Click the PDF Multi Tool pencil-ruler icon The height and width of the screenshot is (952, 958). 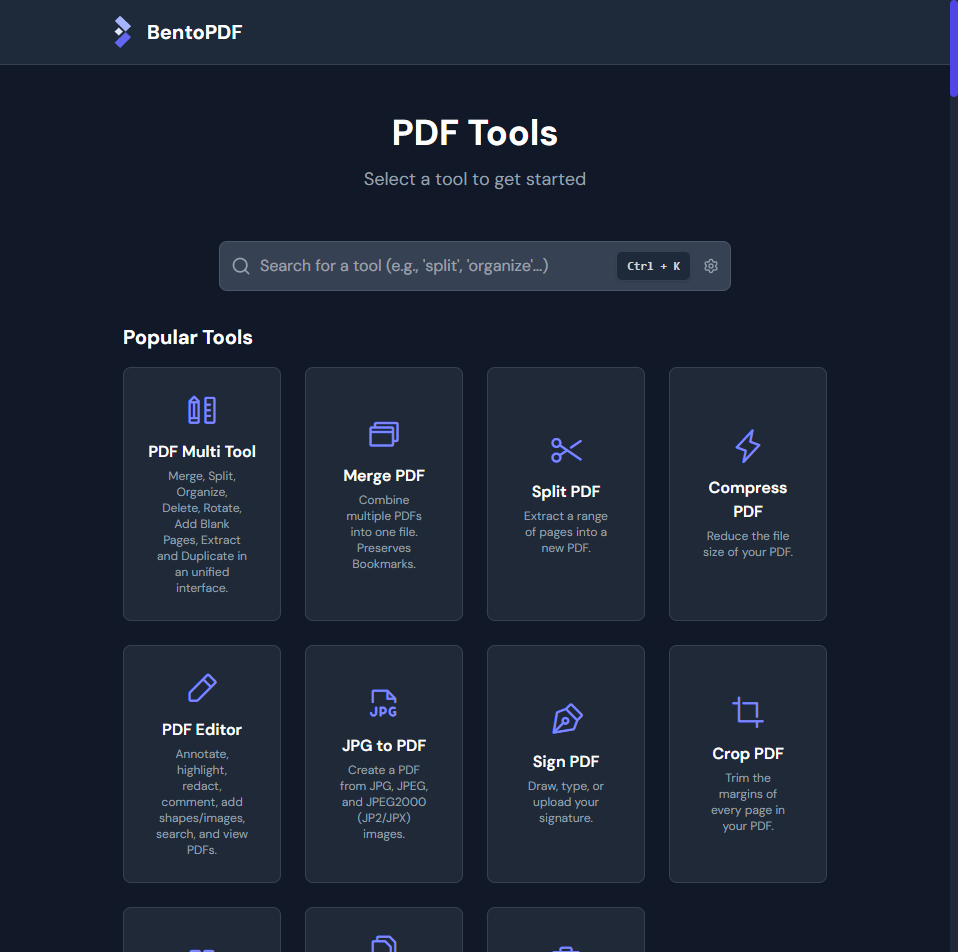click(202, 410)
